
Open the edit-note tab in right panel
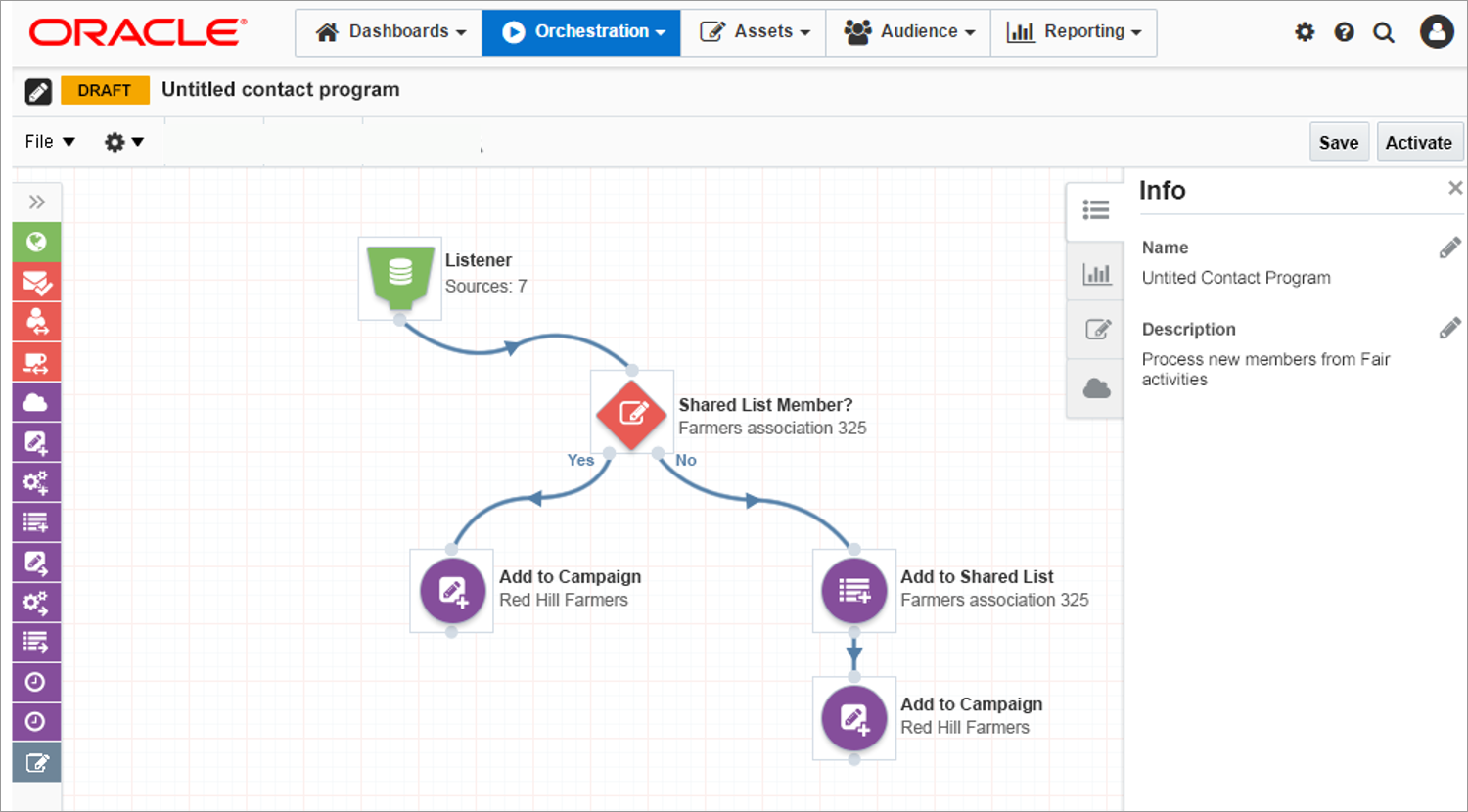[x=1097, y=330]
